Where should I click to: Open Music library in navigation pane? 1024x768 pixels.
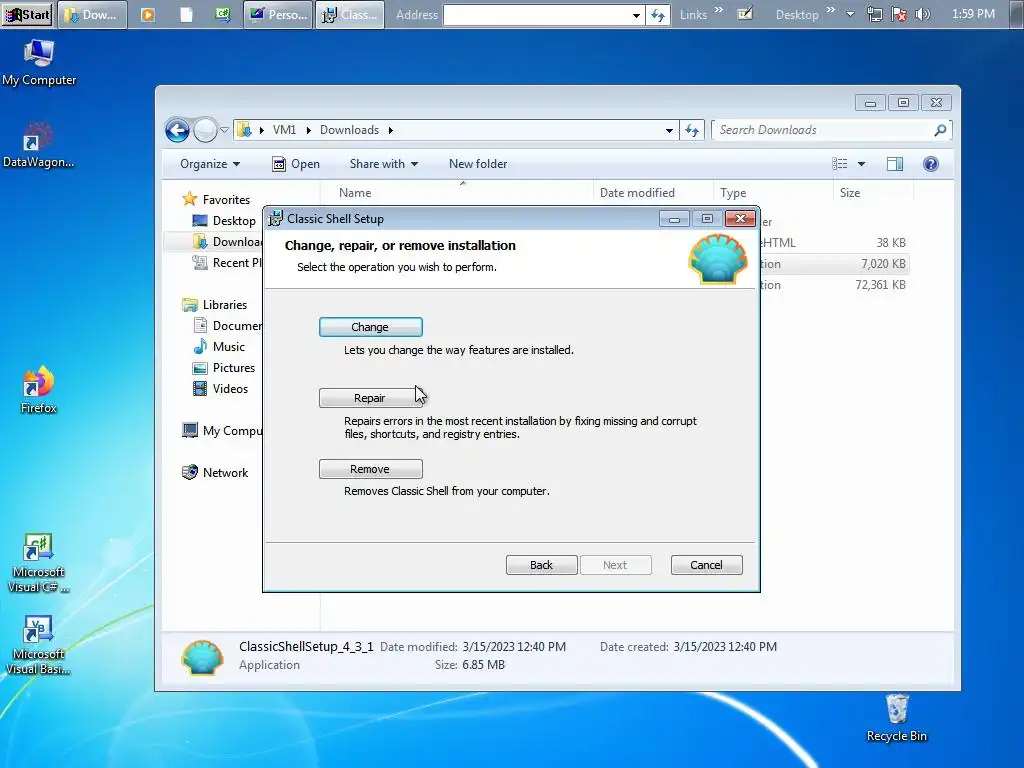[x=219, y=347]
